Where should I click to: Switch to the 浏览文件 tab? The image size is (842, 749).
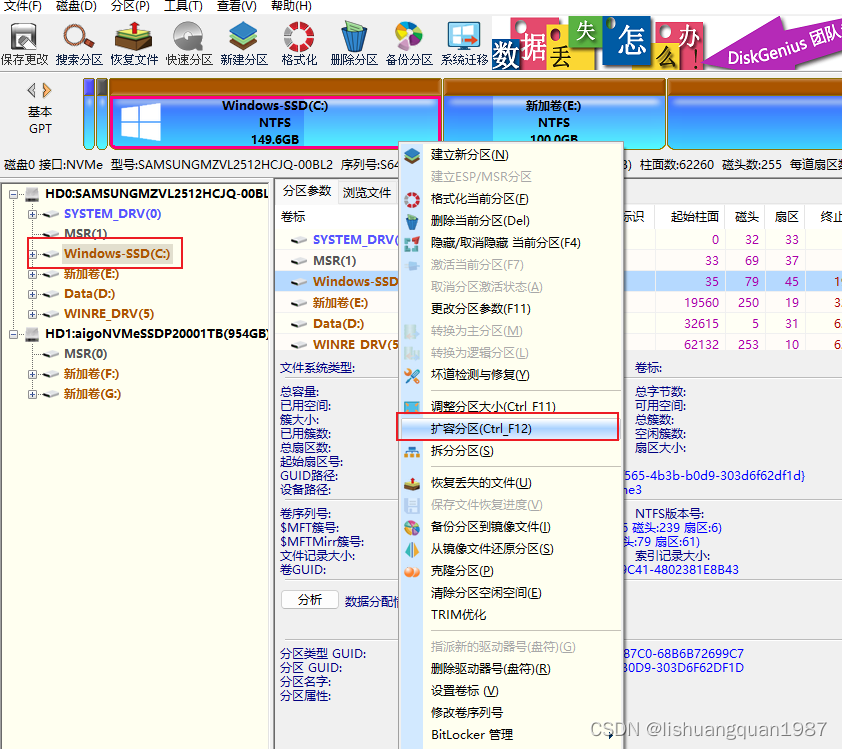point(367,193)
